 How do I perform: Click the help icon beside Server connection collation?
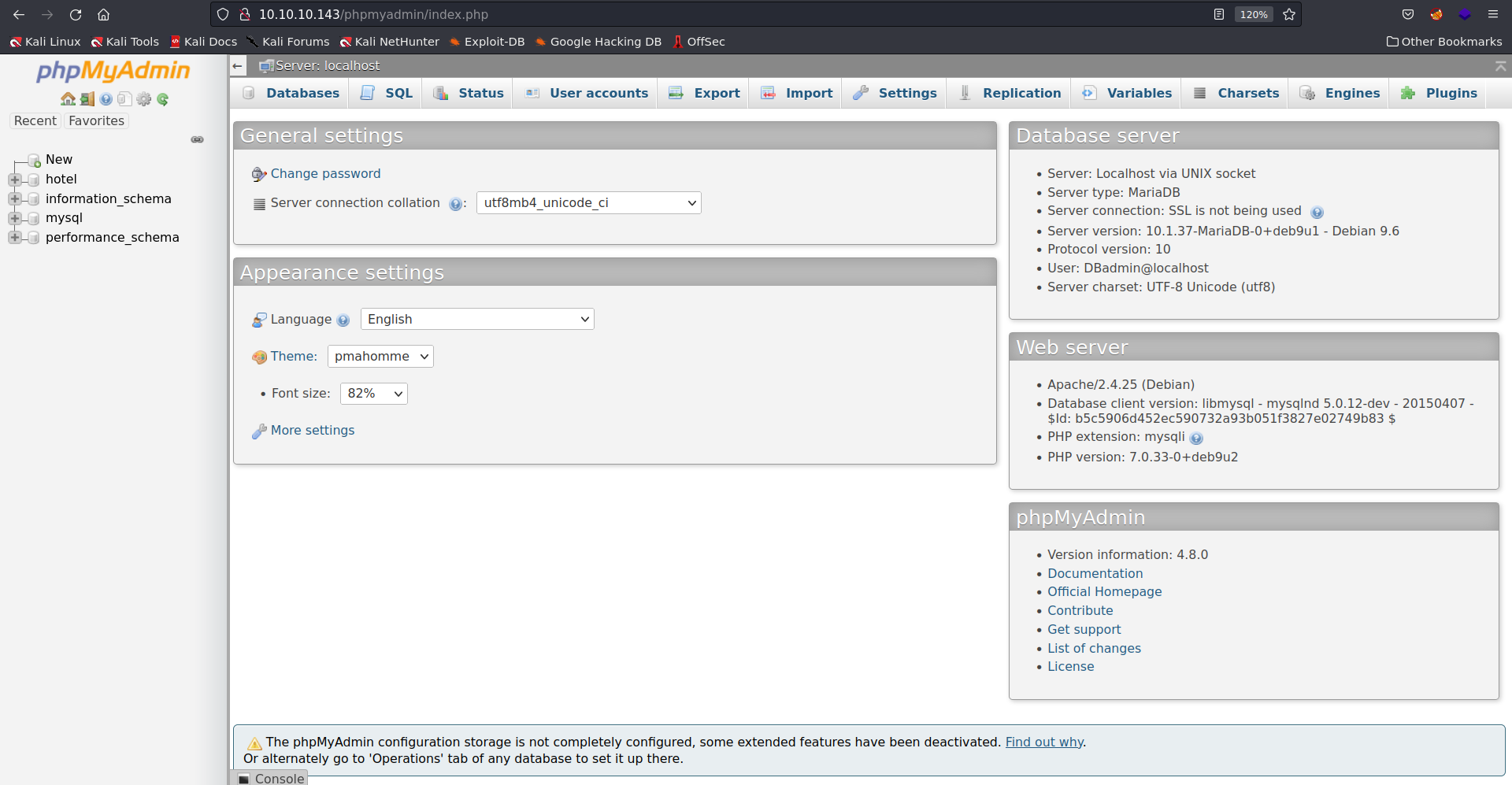(x=455, y=204)
